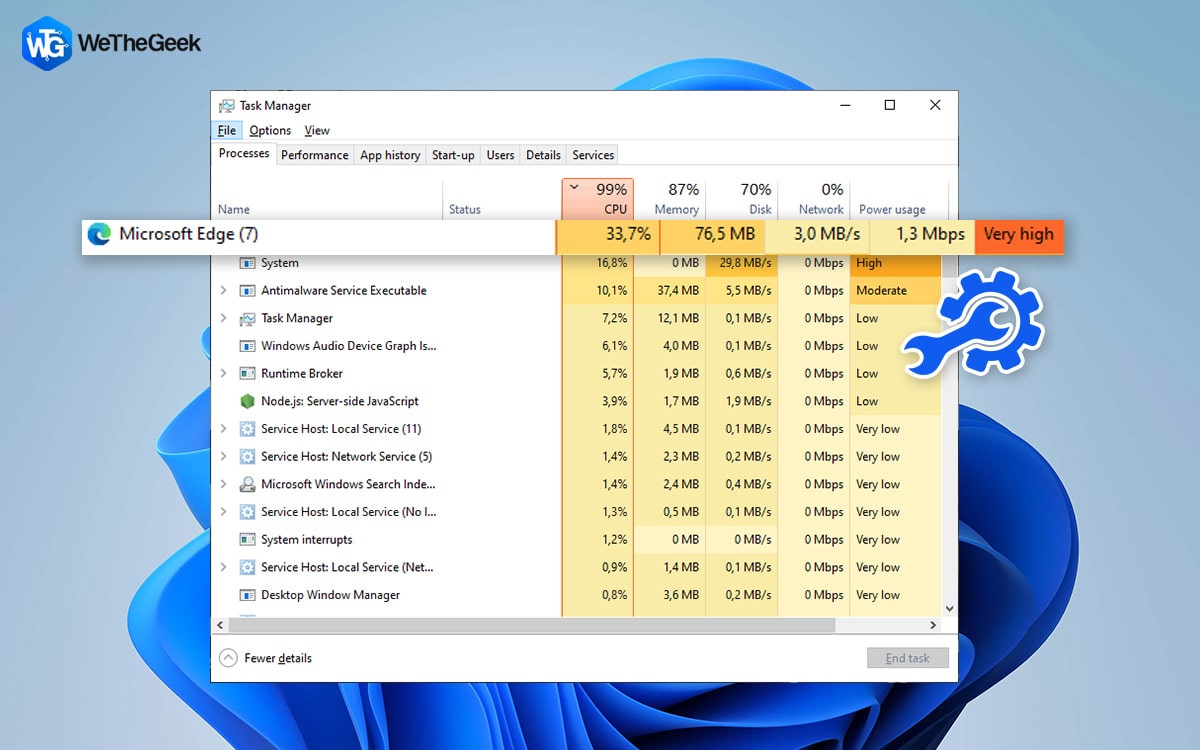Image resolution: width=1200 pixels, height=750 pixels.
Task: Click the System process icon
Action: (x=246, y=262)
